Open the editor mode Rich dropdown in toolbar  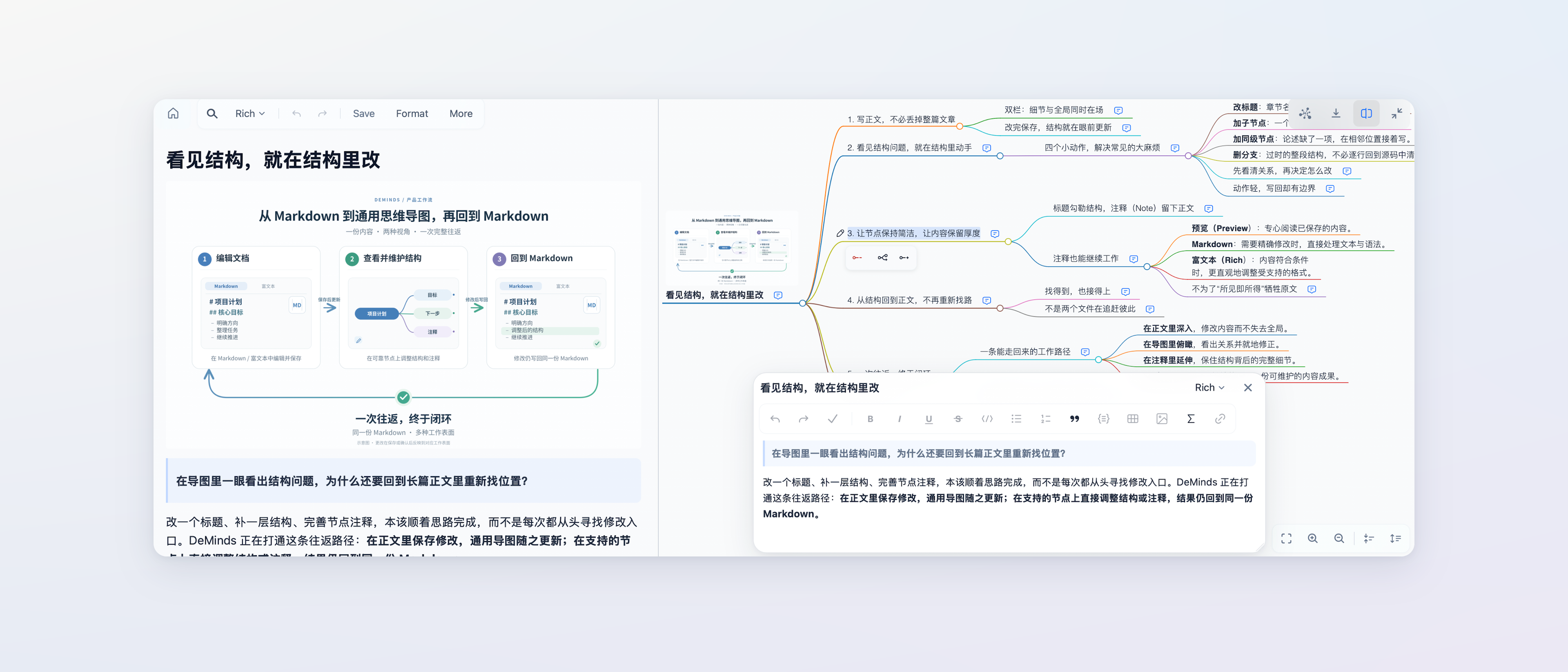pos(249,113)
